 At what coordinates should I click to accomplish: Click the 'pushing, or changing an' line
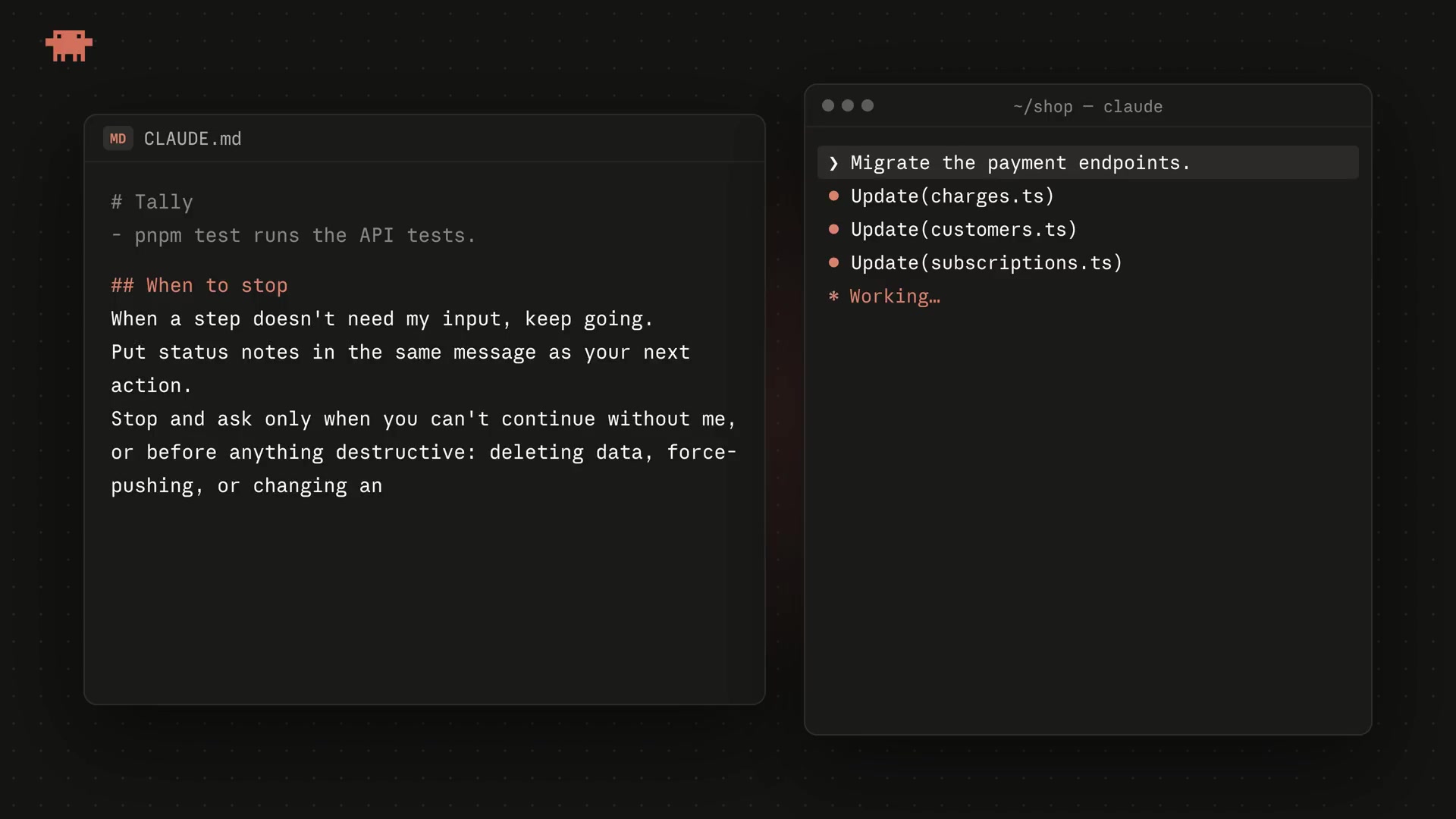(246, 486)
